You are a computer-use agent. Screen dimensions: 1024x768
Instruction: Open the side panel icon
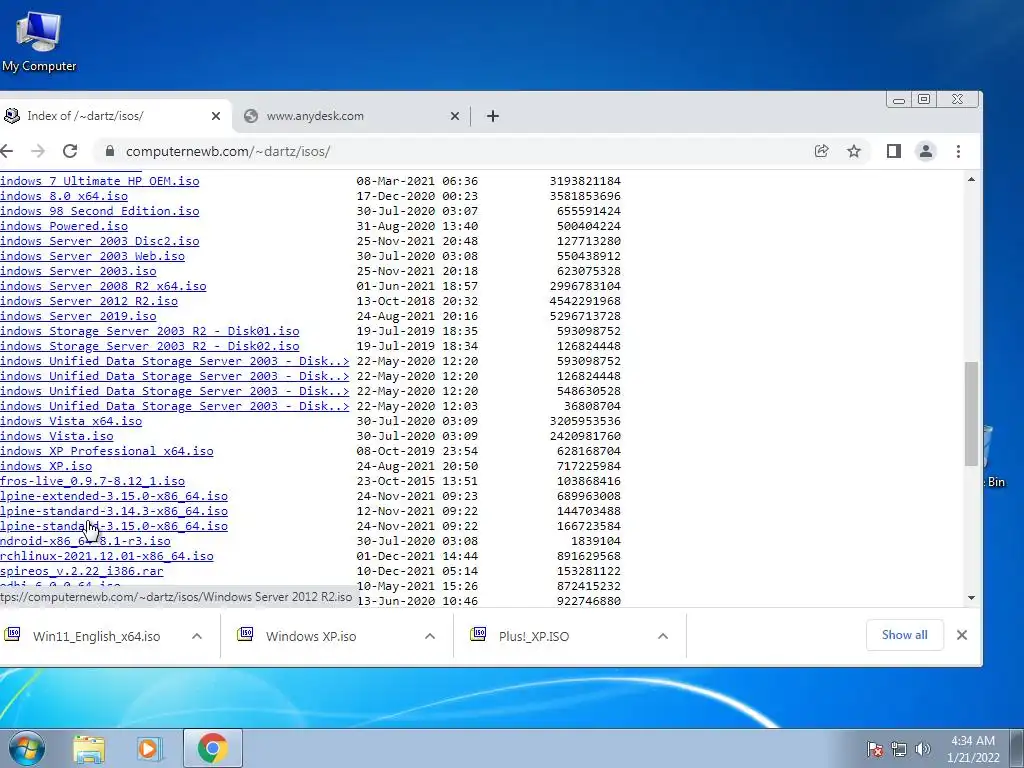point(894,152)
